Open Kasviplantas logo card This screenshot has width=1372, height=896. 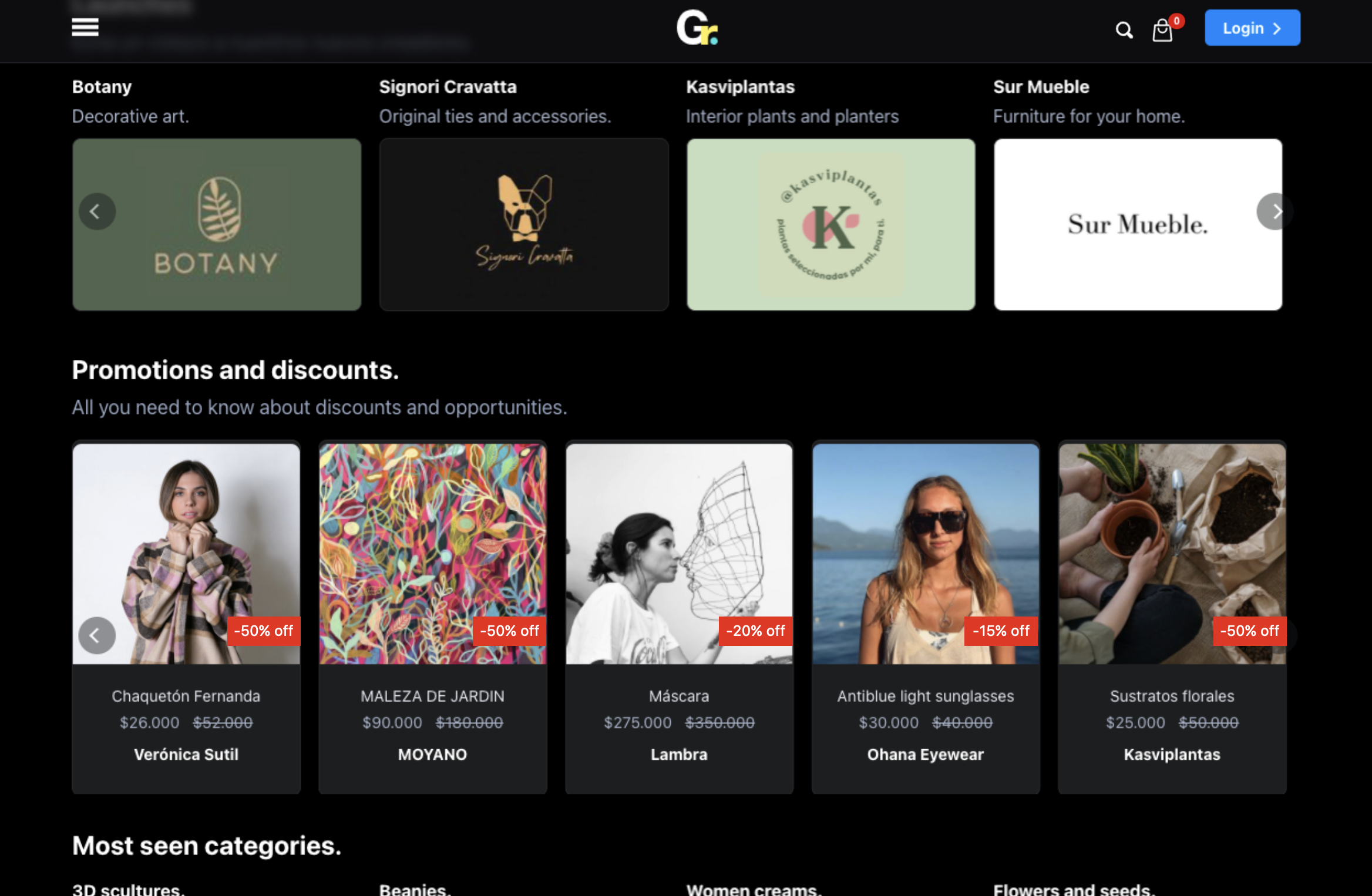pyautogui.click(x=831, y=224)
